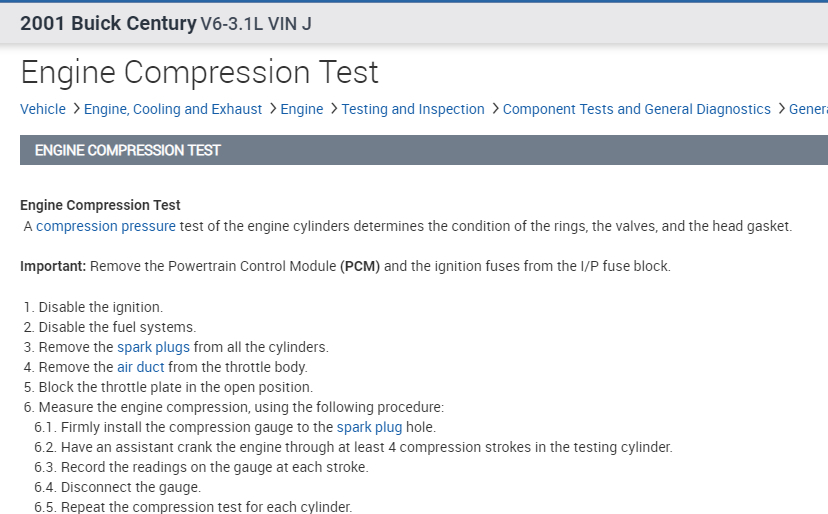Screen dimensions: 828x514
Task: Open the Testing and Inspection breadcrumb
Action: point(413,109)
